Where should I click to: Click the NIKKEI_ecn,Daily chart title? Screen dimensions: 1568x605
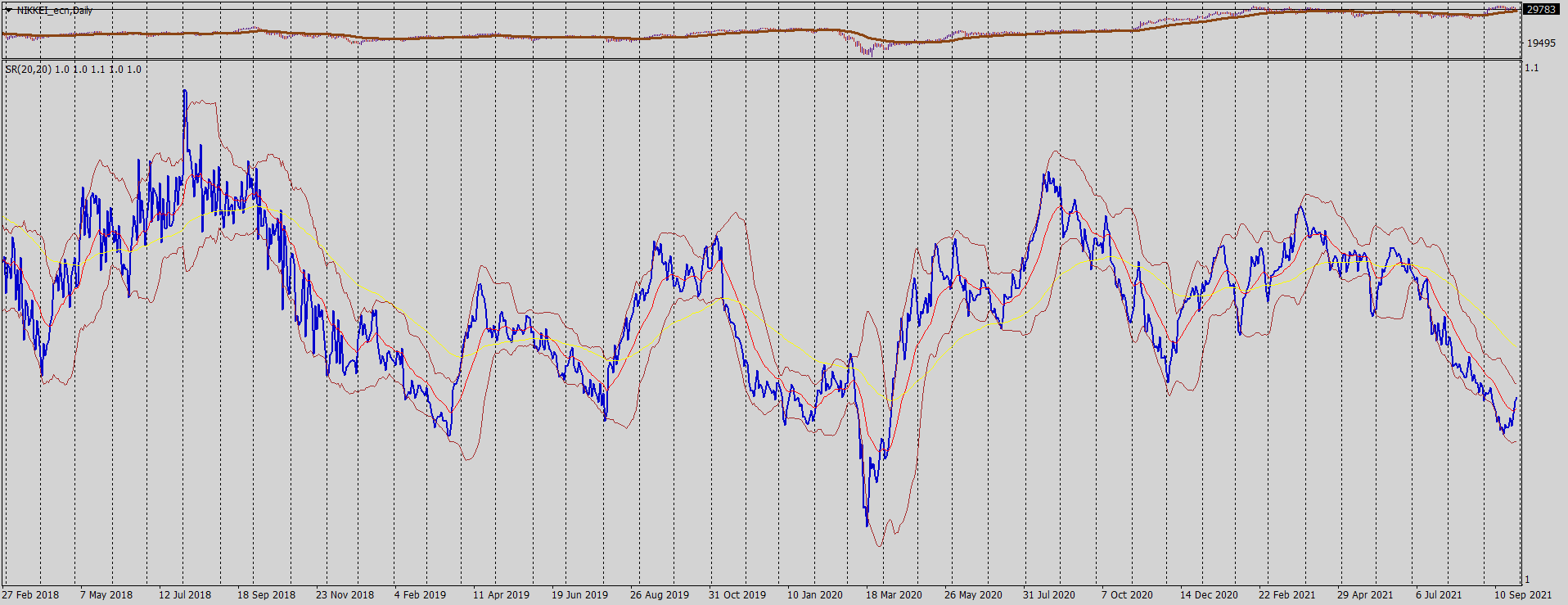55,11
